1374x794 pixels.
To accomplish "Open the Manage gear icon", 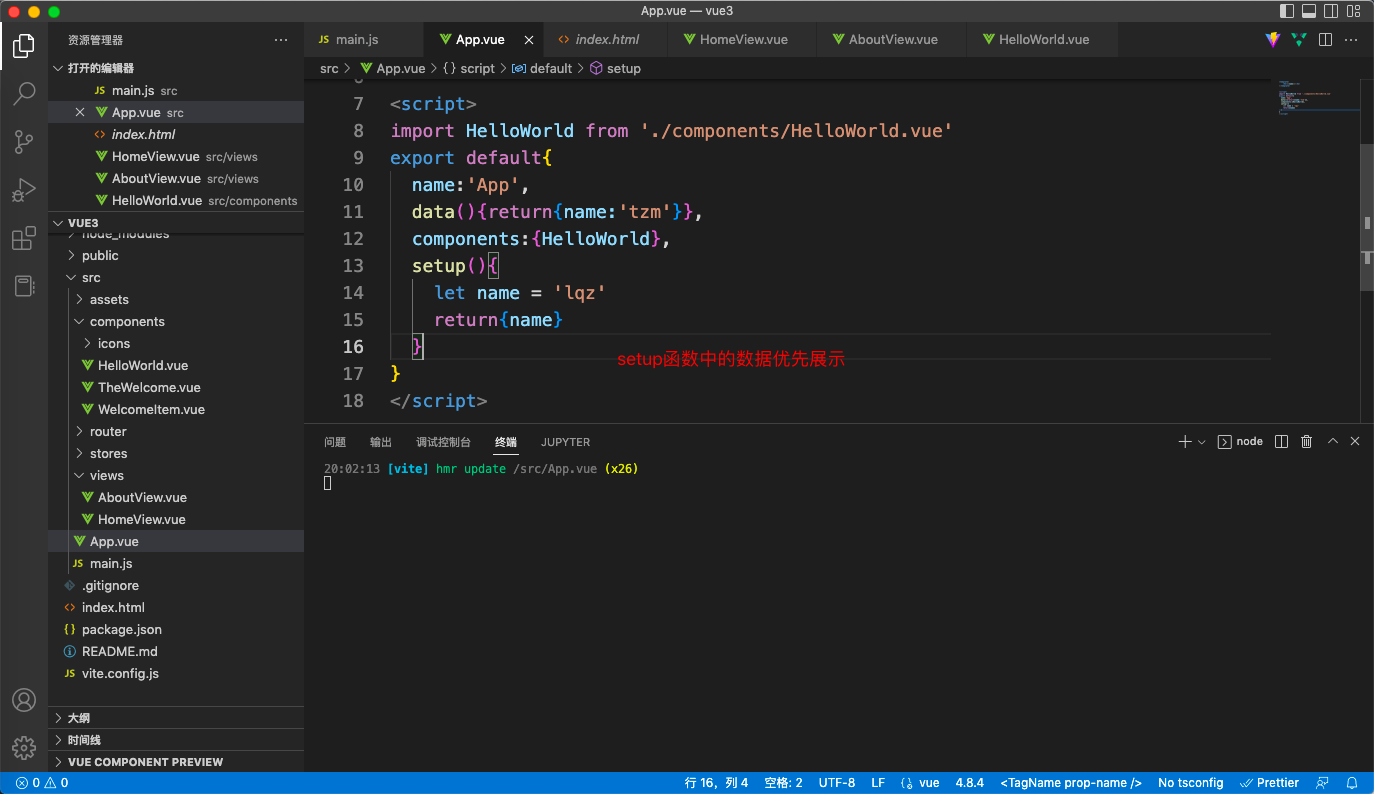I will coord(24,747).
